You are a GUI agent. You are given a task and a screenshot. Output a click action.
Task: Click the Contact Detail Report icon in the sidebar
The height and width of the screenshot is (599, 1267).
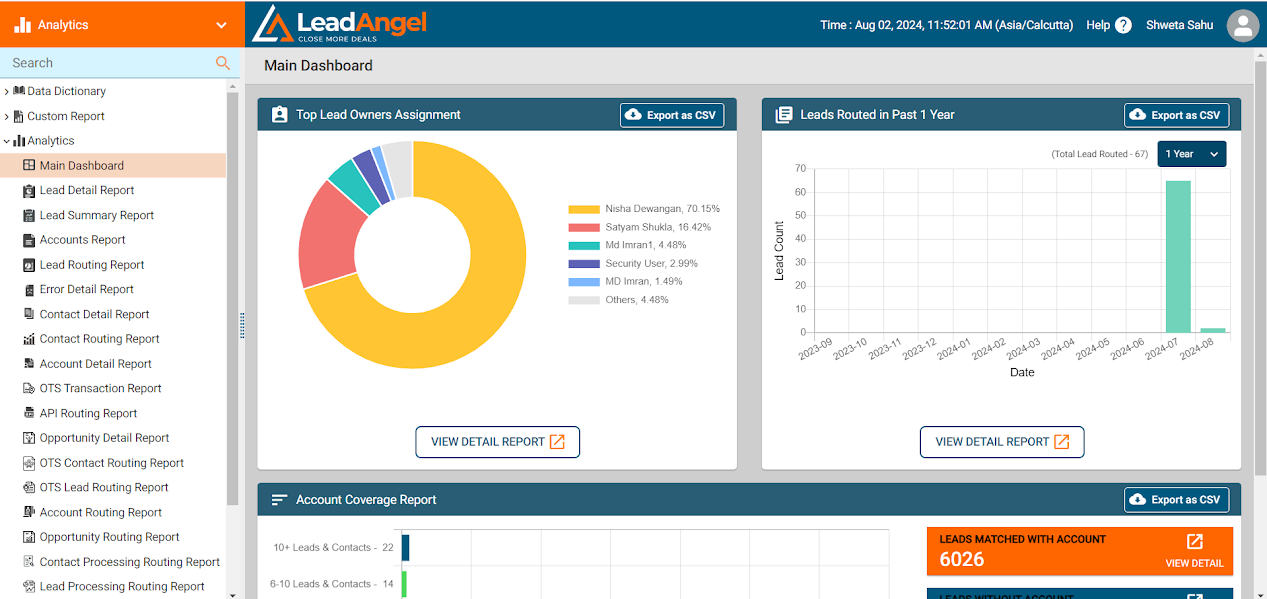pyautogui.click(x=29, y=314)
